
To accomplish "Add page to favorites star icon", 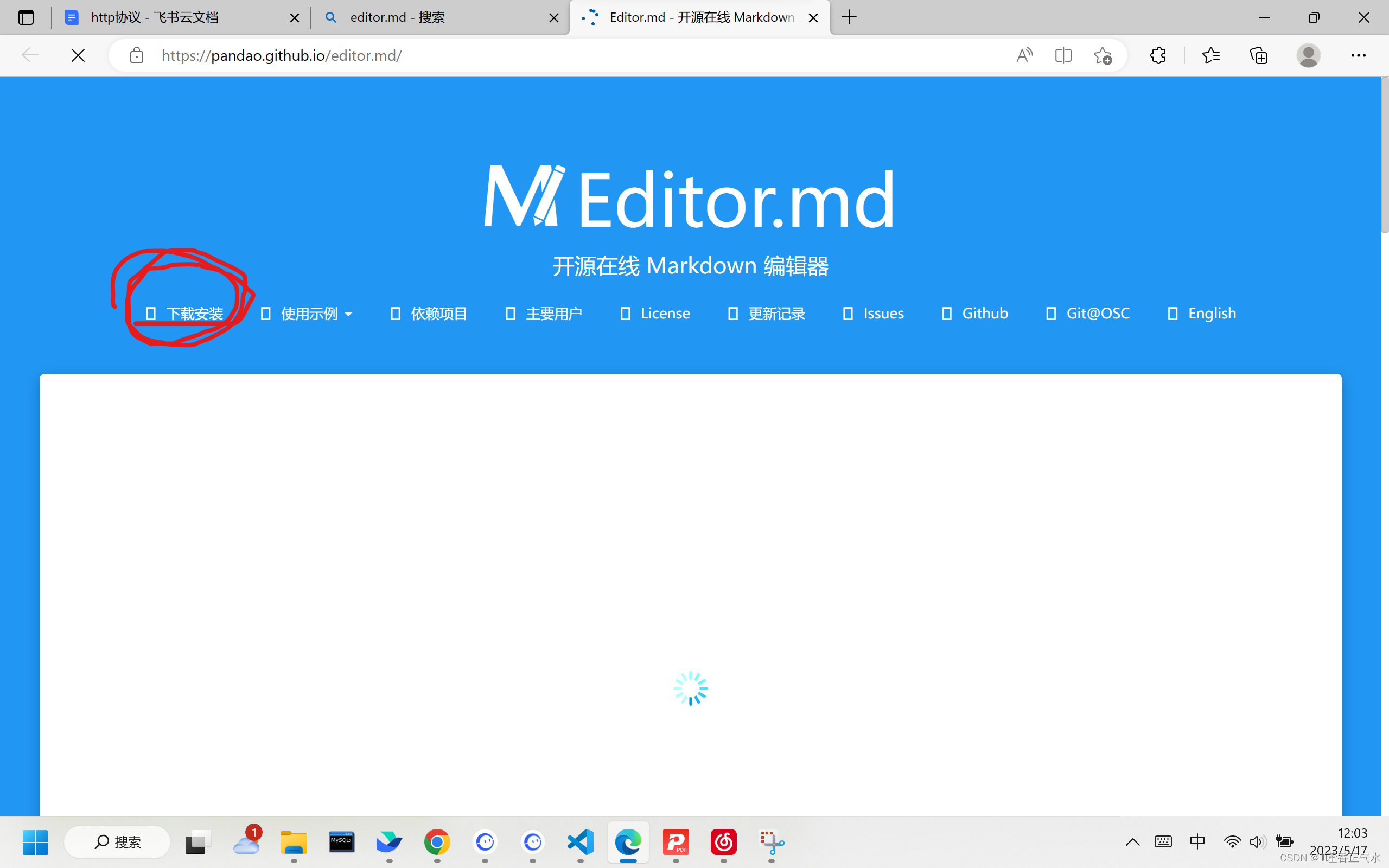I will (x=1102, y=55).
